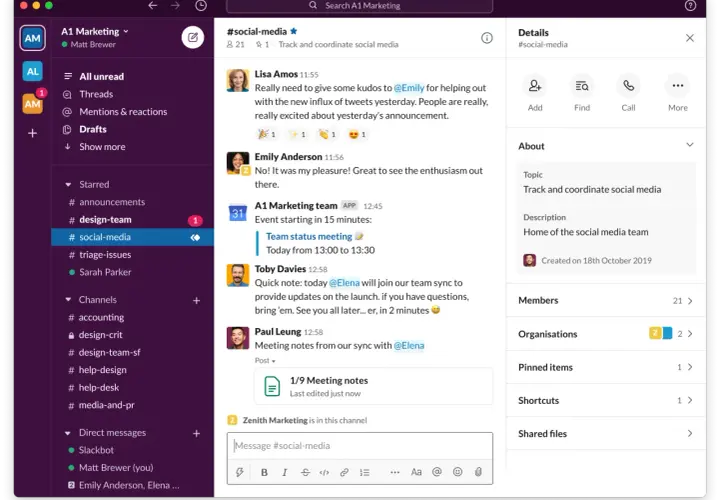Open A1 Marketing workspace dropdown

[95, 32]
